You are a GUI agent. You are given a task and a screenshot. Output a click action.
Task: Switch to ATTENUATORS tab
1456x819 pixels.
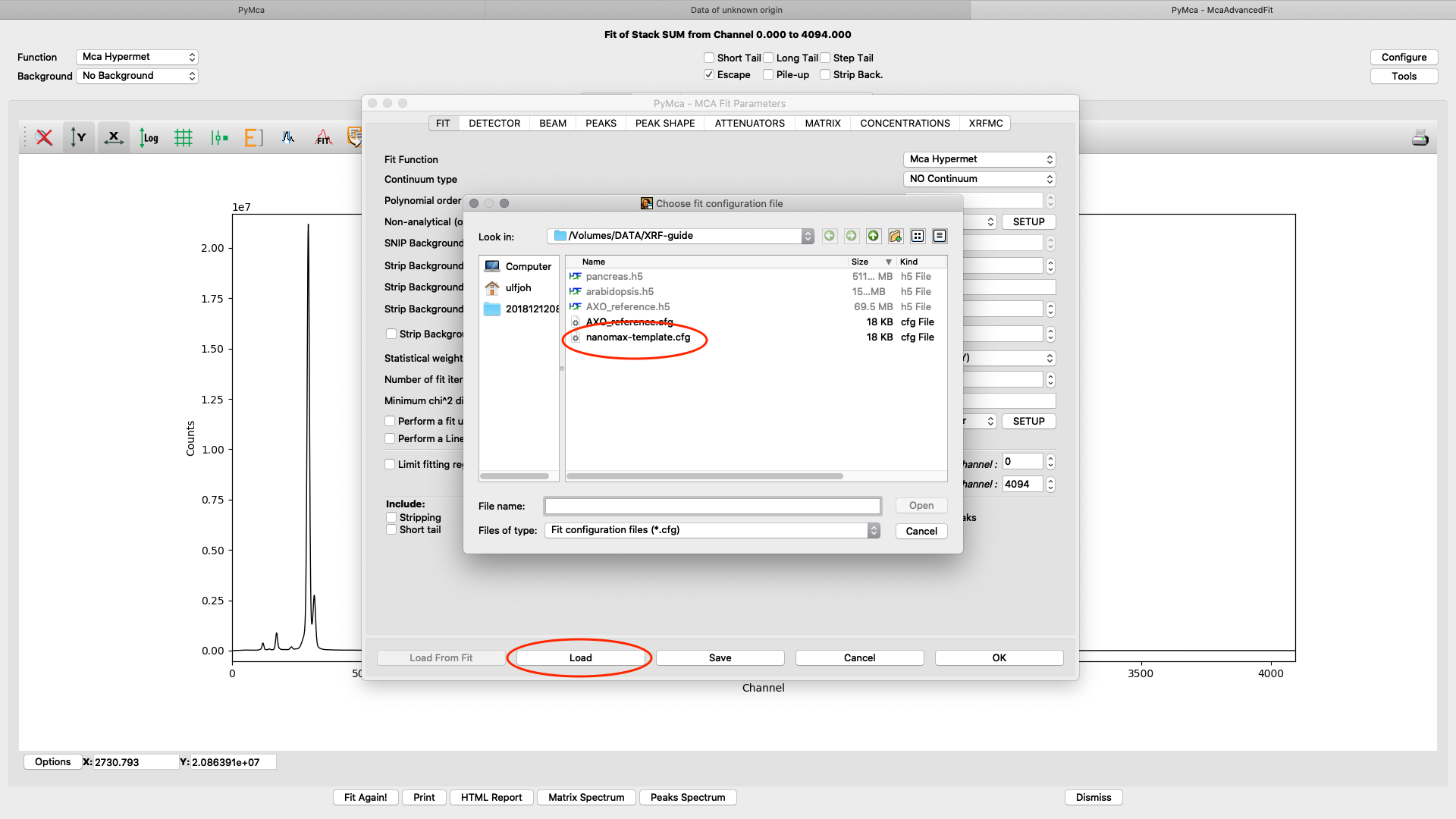click(x=749, y=123)
